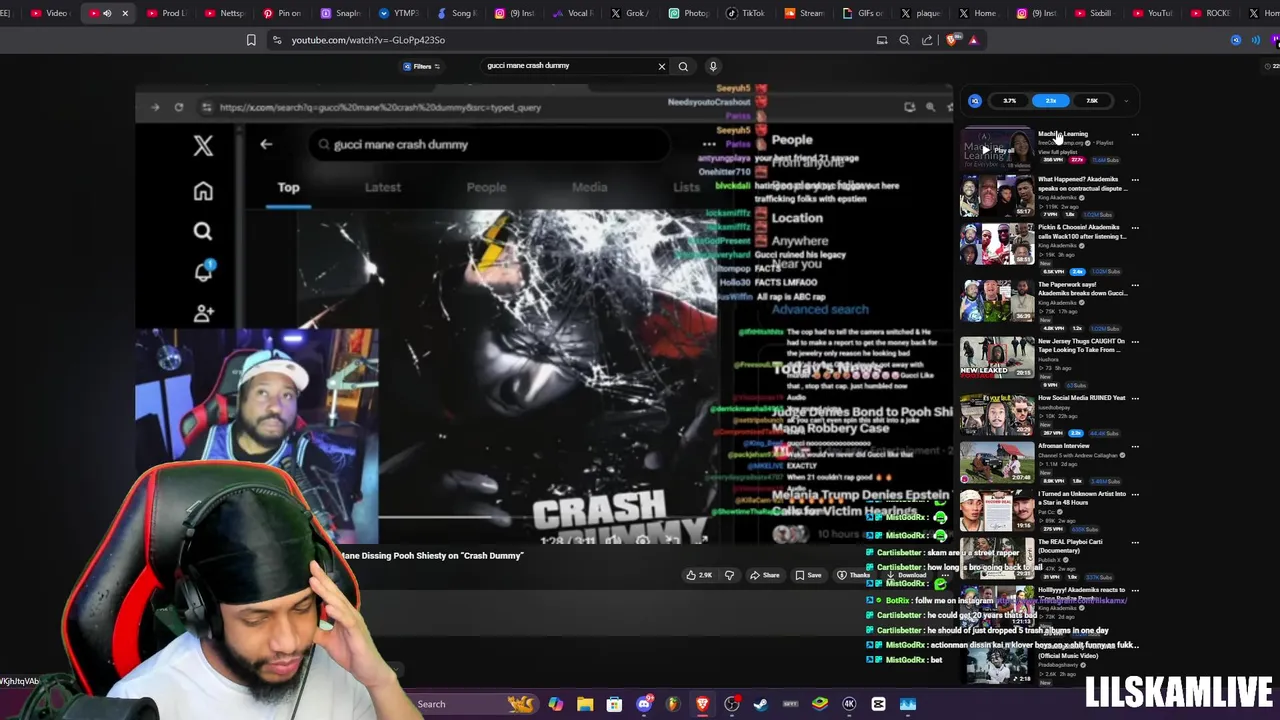Click the youtube.com URL in the address bar

[368, 40]
